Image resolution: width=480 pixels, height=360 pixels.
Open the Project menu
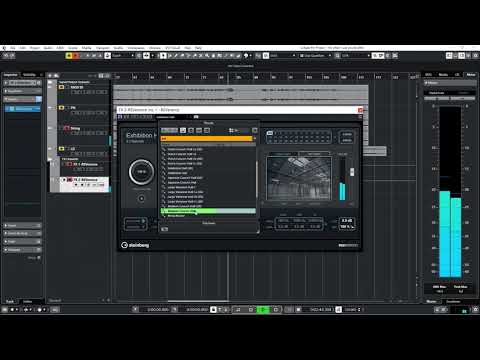tap(35, 48)
